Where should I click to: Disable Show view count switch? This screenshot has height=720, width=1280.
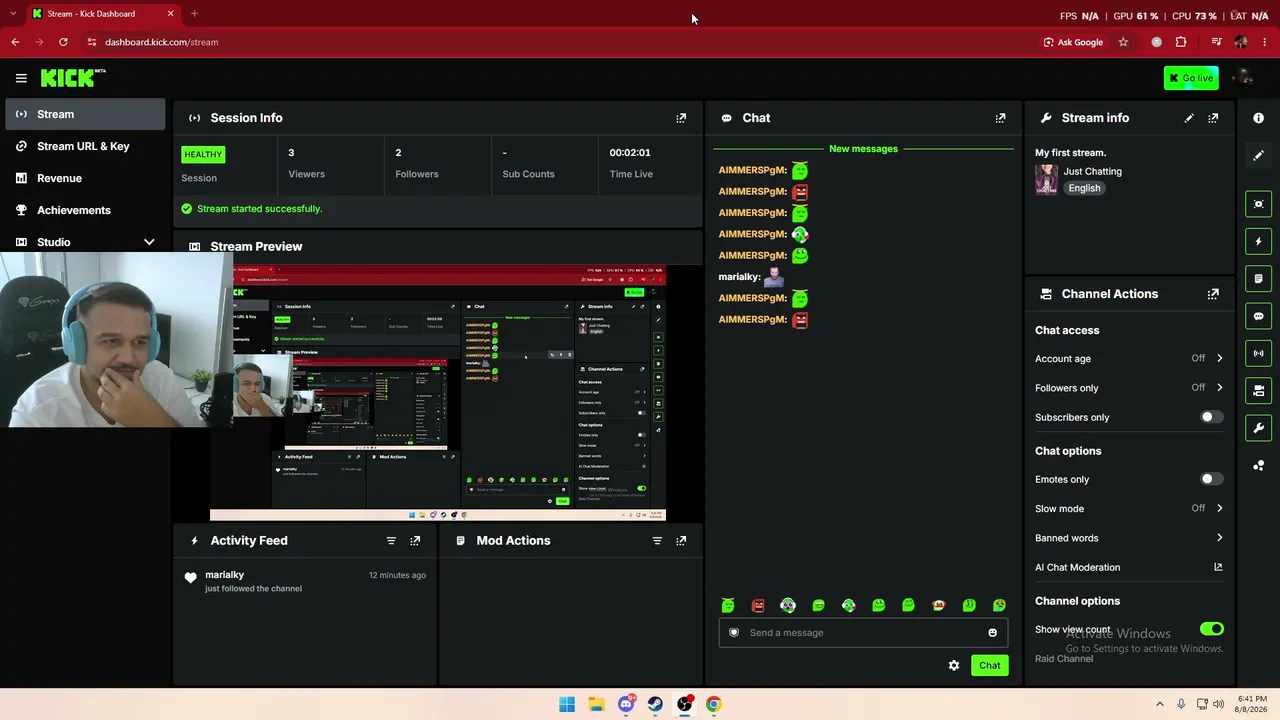tap(1211, 629)
